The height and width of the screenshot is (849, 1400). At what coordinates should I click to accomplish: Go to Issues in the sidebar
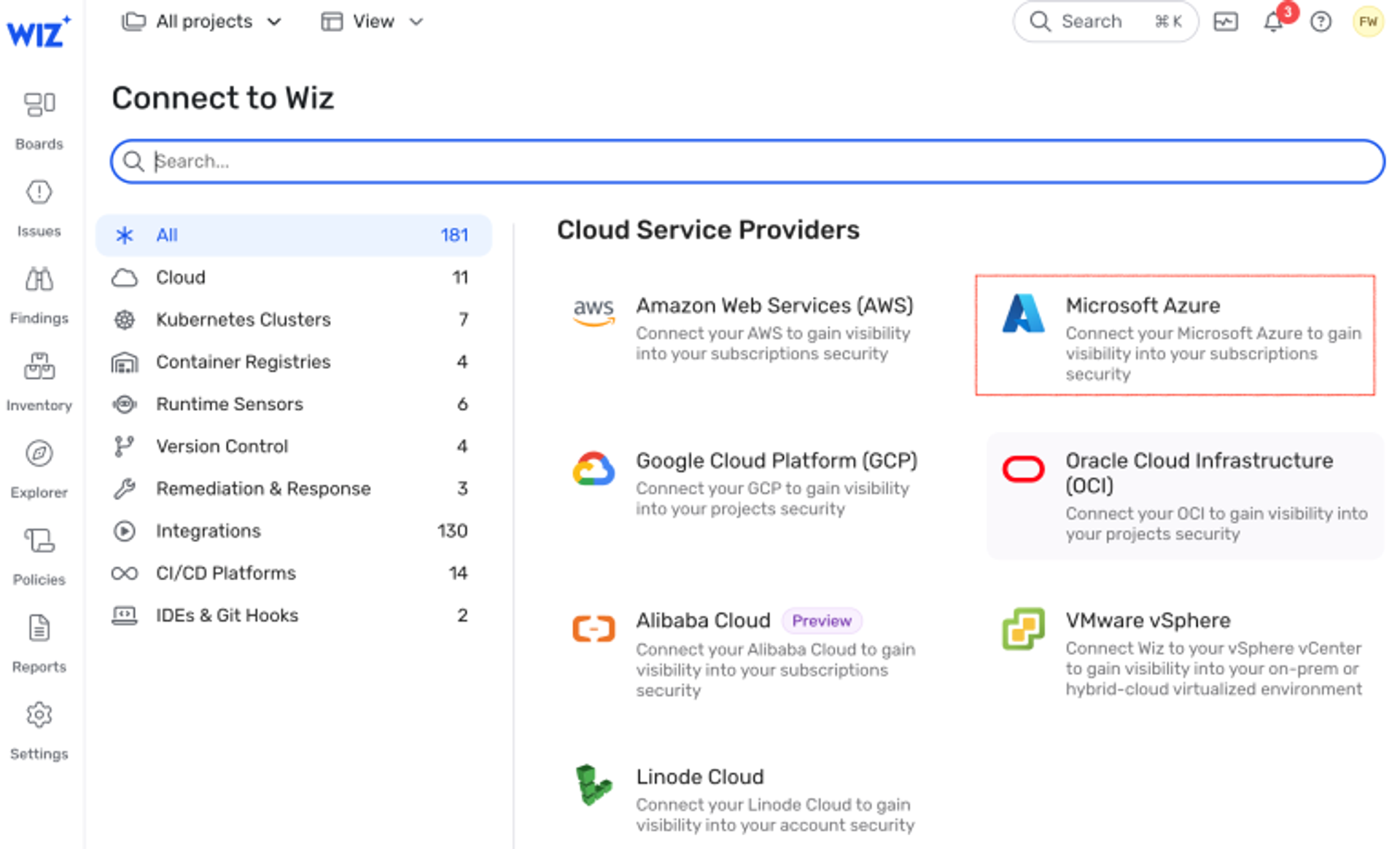(x=39, y=208)
